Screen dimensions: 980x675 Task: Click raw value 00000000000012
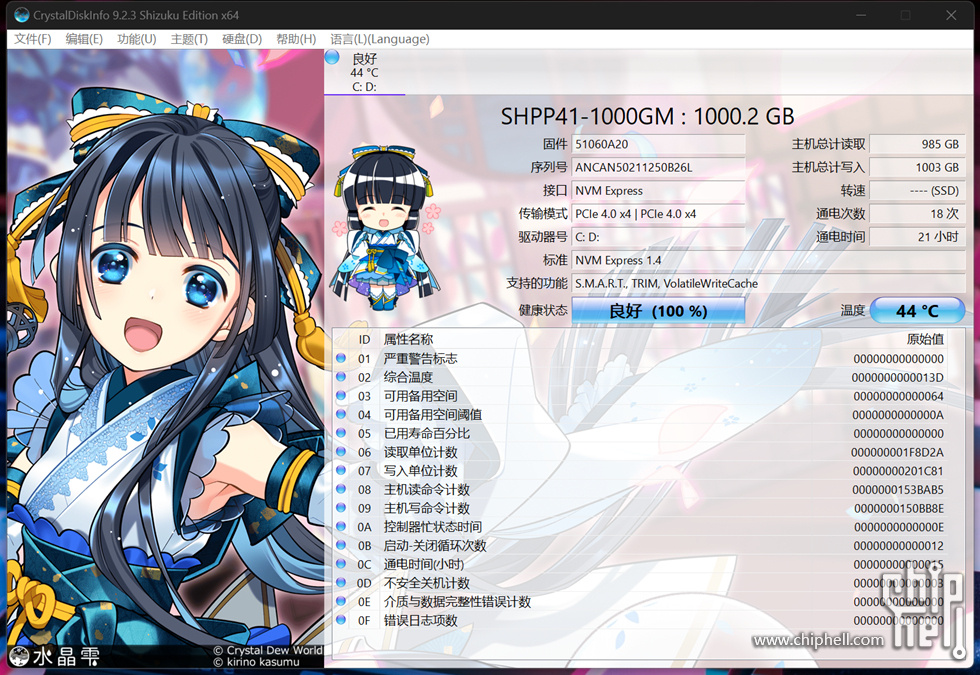pos(899,546)
